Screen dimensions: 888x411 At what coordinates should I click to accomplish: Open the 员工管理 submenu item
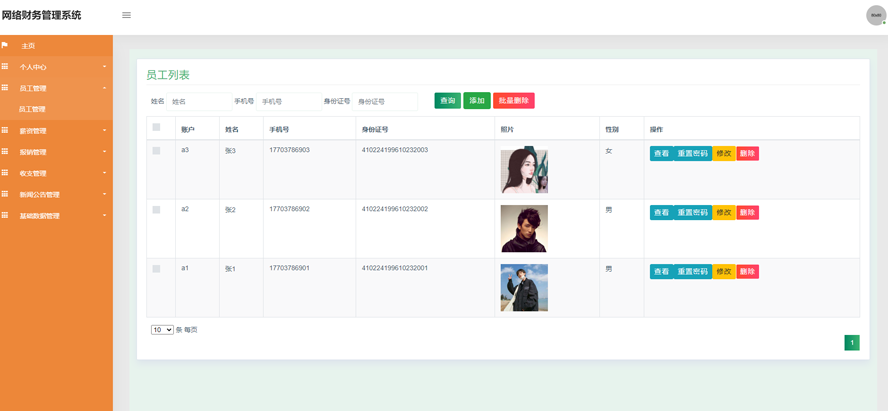click(32, 109)
